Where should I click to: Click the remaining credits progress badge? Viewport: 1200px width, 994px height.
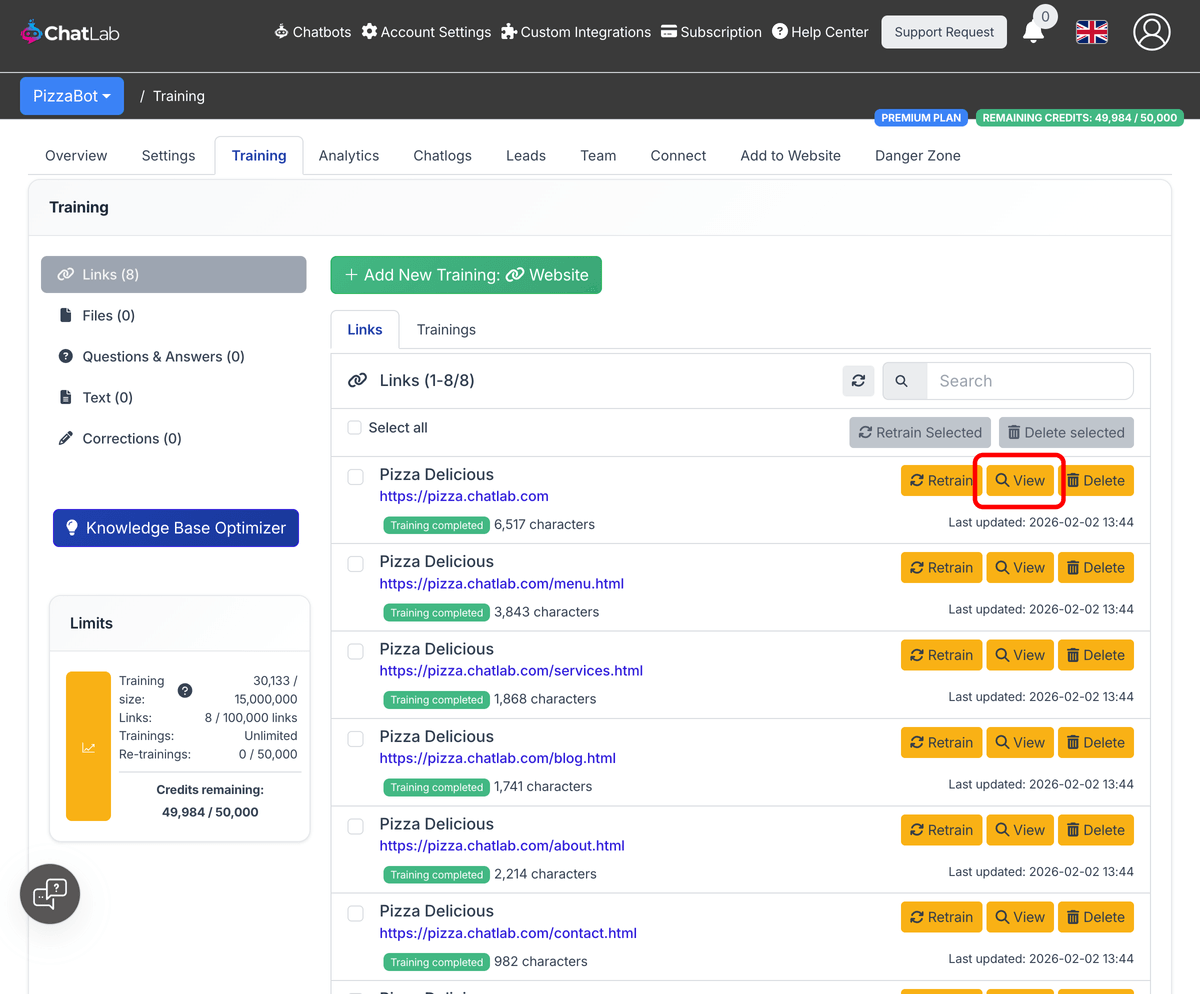(x=1080, y=117)
